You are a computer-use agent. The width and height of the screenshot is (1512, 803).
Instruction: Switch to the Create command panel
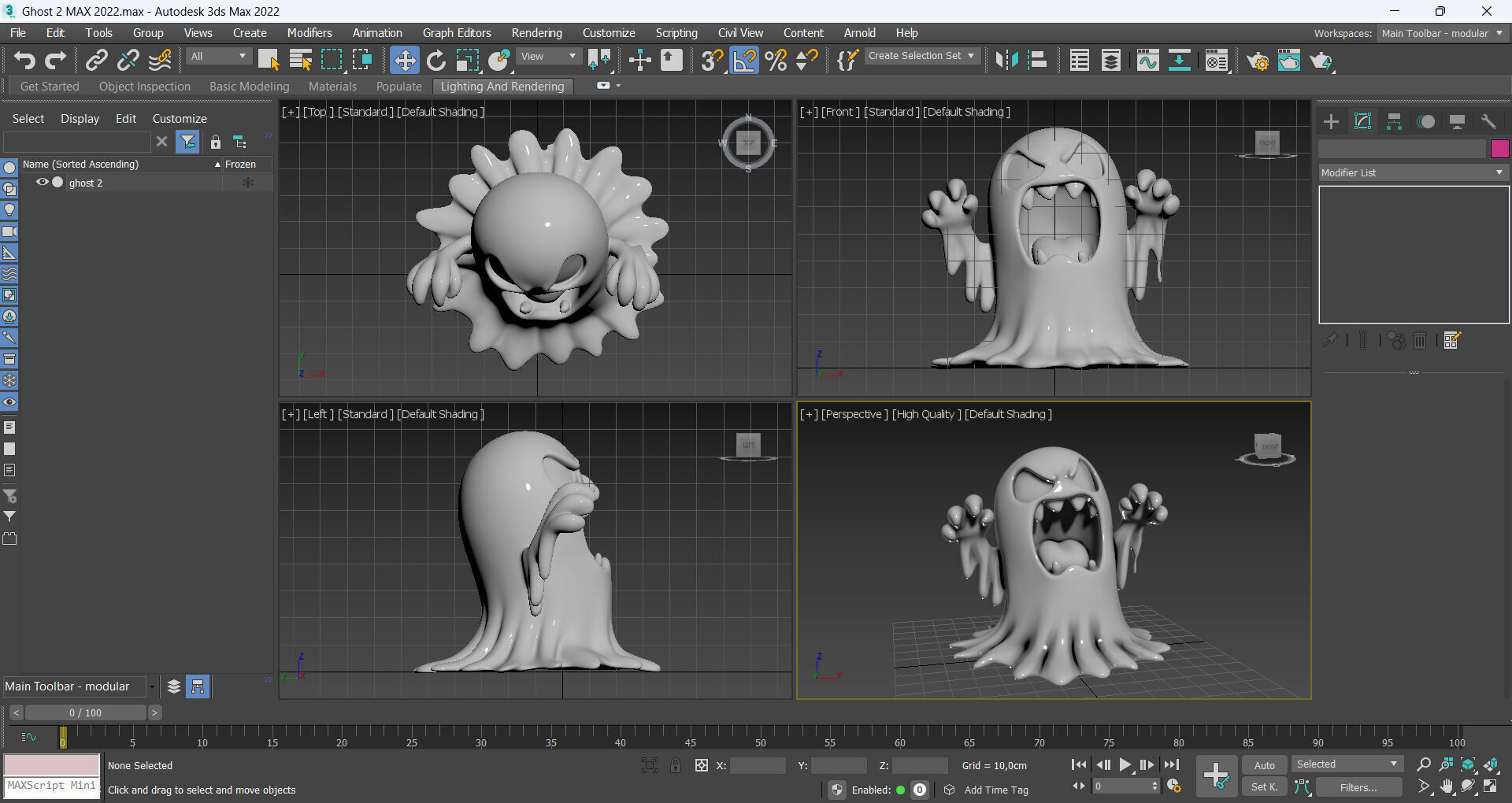pos(1331,121)
